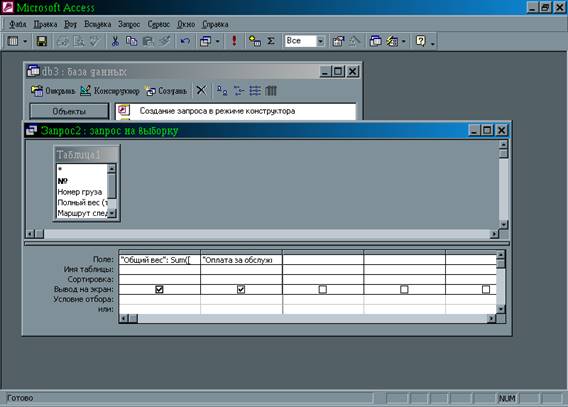Expand the view mode dropdown arrow
568x407 pixels.
(x=25, y=41)
